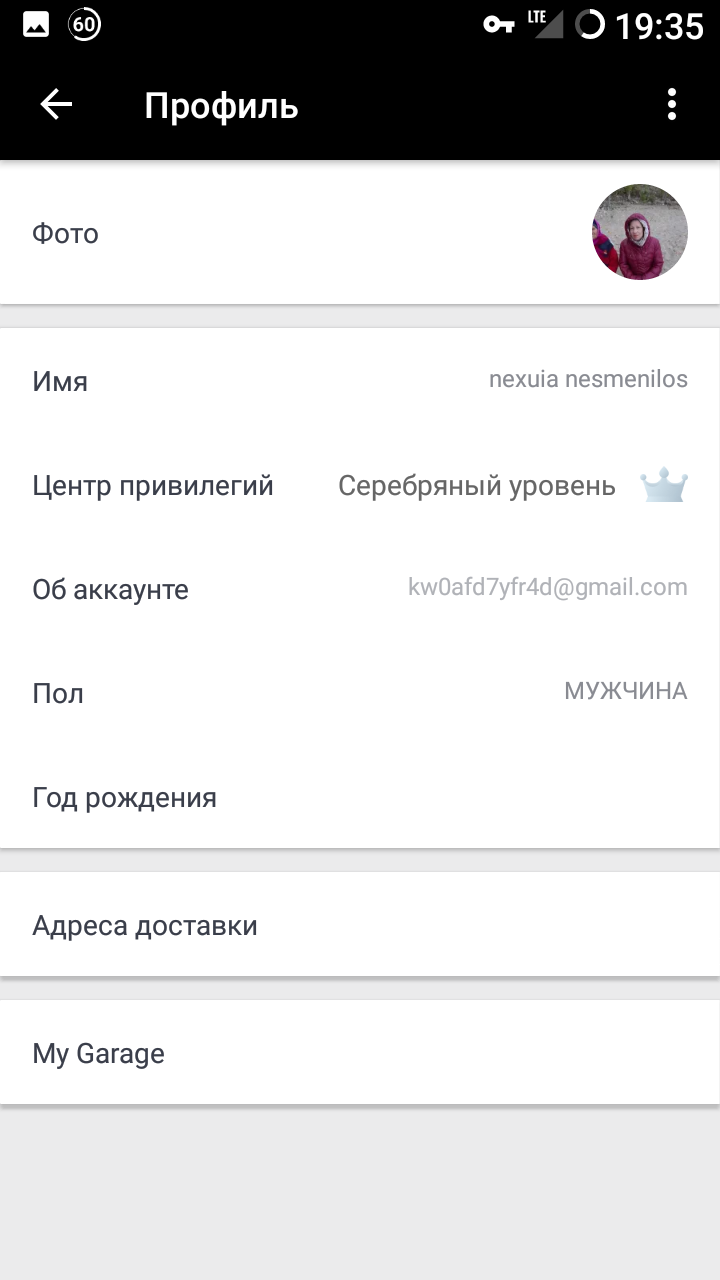This screenshot has height=1280, width=720.
Task: Select the Год рождения row
Action: click(x=360, y=797)
